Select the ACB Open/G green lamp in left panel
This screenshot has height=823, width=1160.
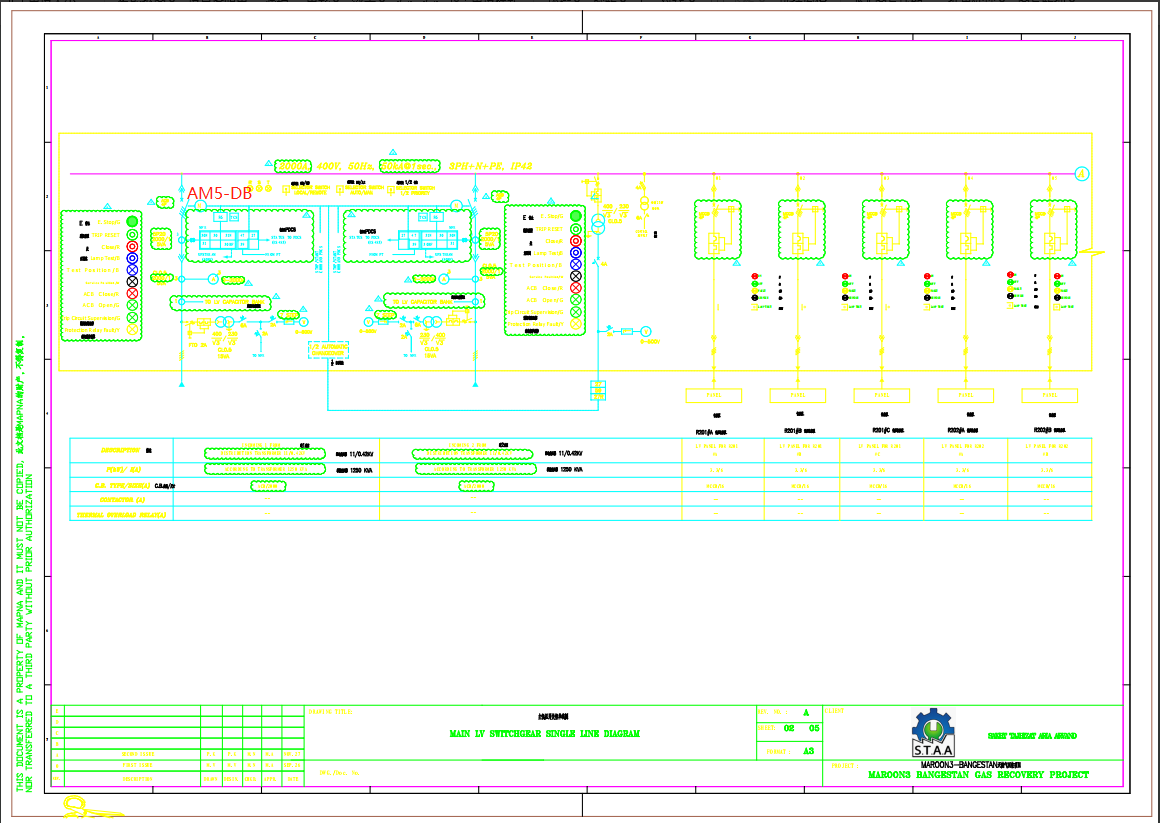coord(132,305)
